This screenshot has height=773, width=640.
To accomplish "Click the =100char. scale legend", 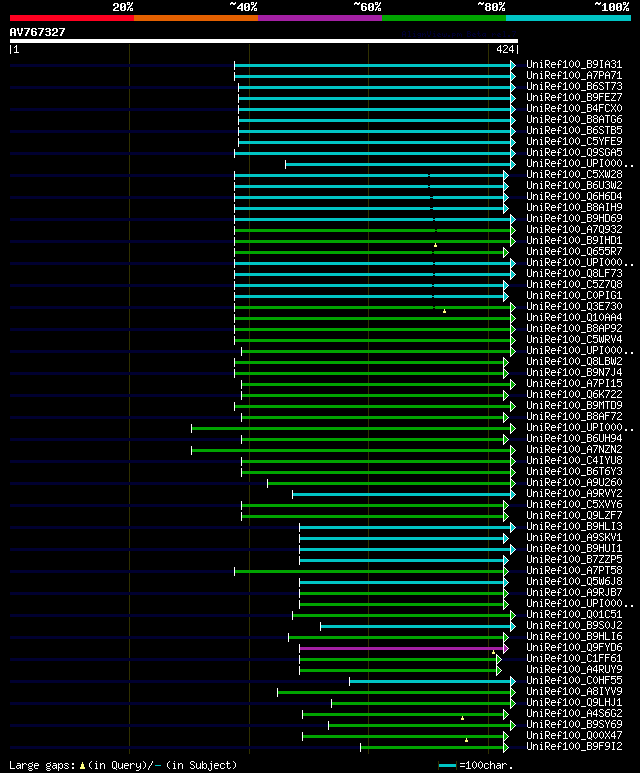I will (x=476, y=766).
